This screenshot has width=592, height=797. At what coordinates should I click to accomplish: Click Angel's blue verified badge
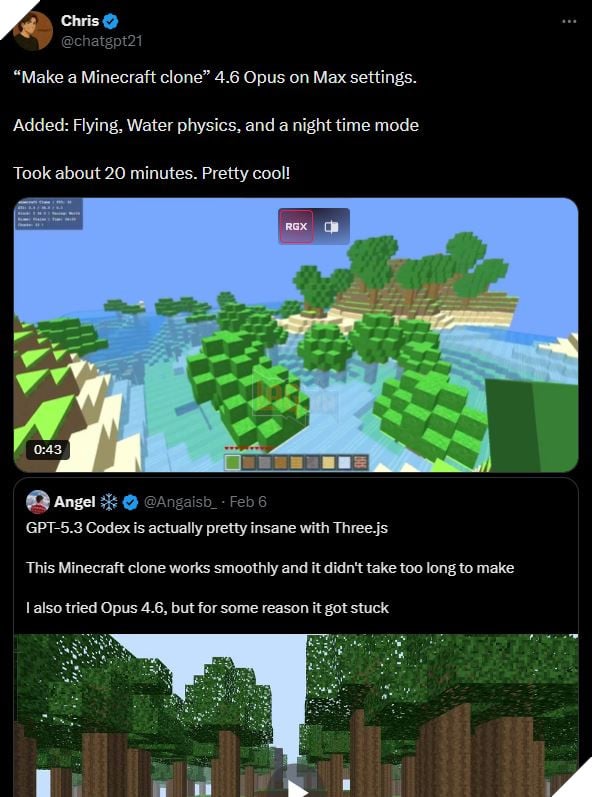coord(131,502)
